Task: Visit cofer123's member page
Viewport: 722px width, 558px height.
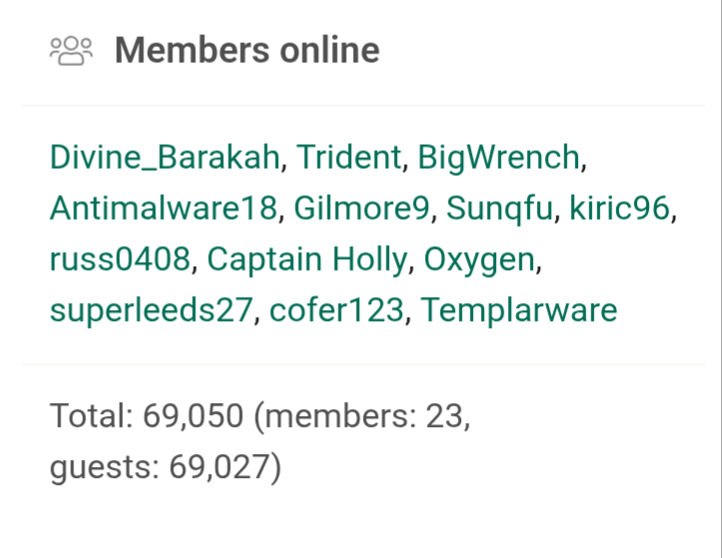Action: 338,311
